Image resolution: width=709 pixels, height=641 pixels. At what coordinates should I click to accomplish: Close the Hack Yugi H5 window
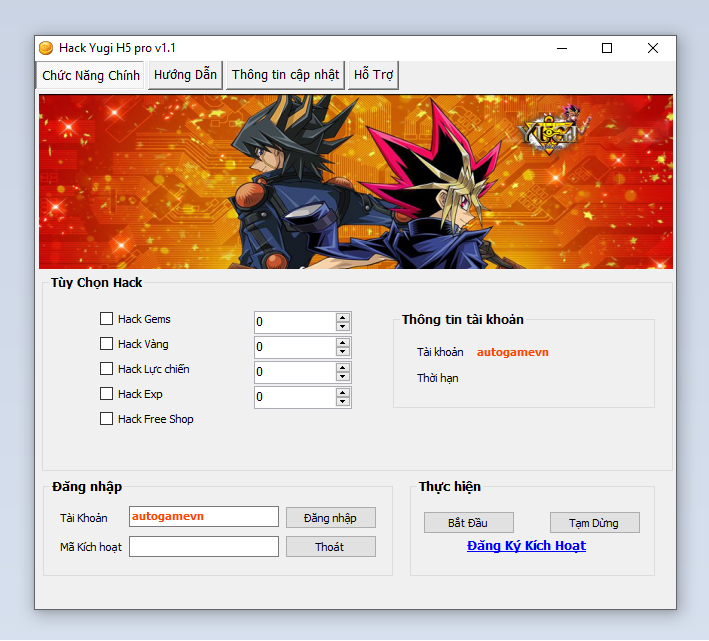click(x=652, y=48)
